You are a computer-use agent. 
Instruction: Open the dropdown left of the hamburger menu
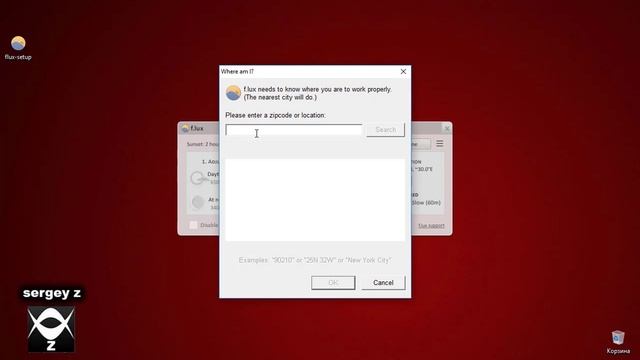point(421,144)
